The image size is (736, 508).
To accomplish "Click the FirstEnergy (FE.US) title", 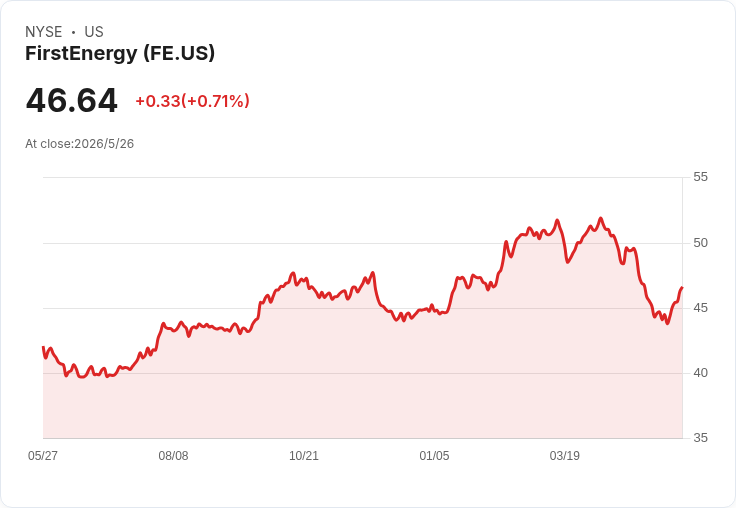I will click(x=120, y=54).
